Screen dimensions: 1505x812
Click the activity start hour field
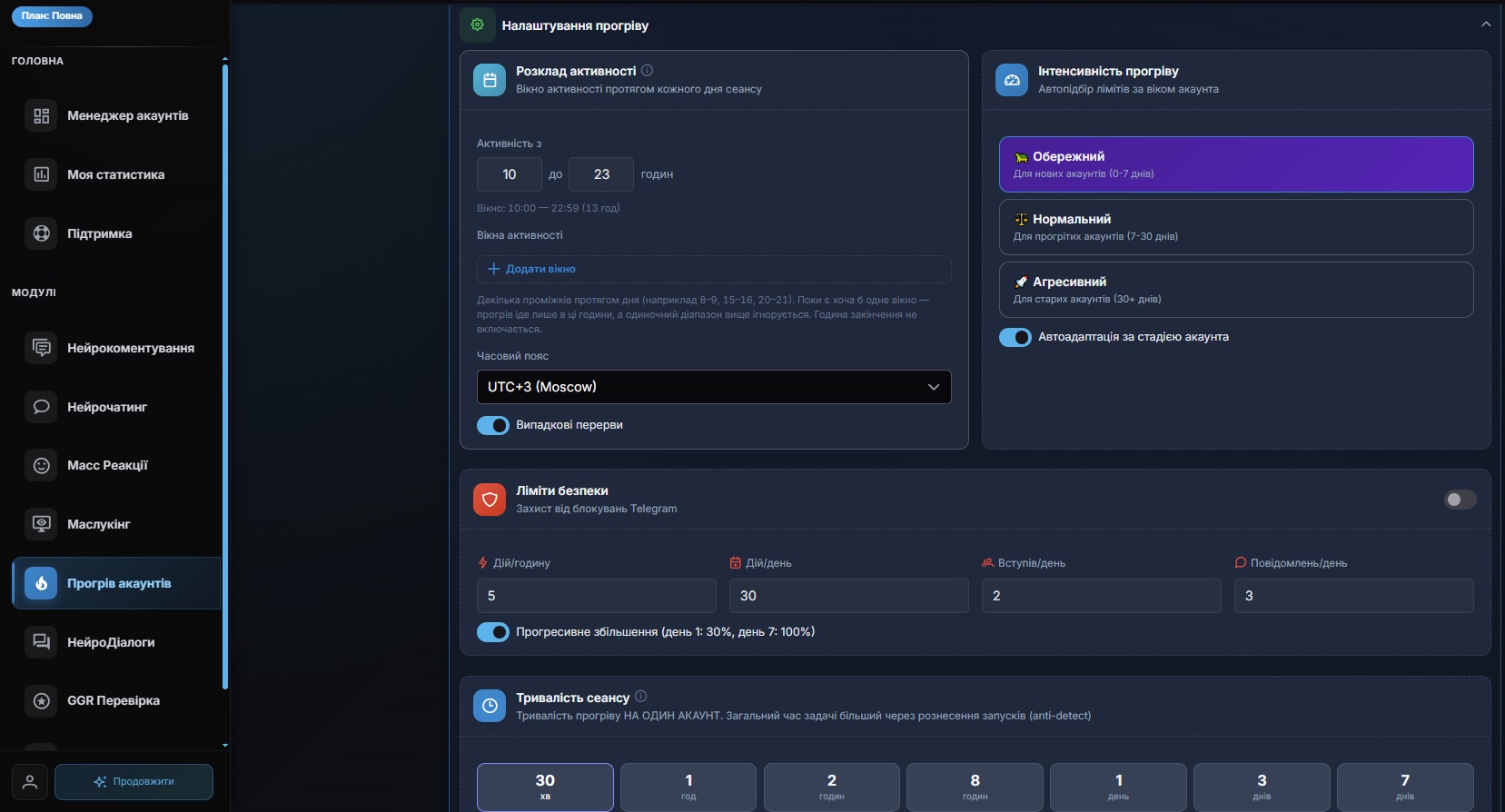click(x=510, y=174)
